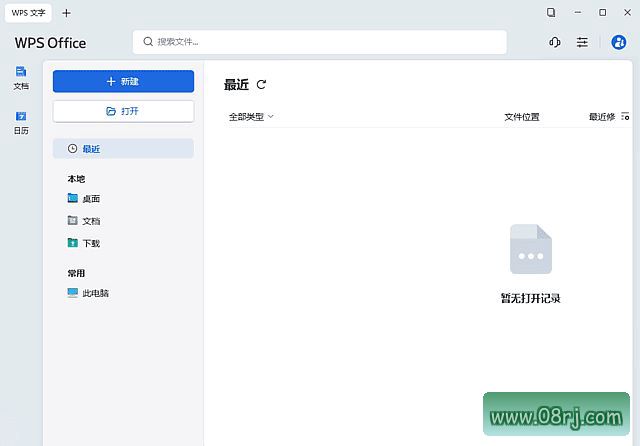This screenshot has height=446, width=640.
Task: Click the 暂无打开记录 empty file icon
Action: tap(531, 249)
